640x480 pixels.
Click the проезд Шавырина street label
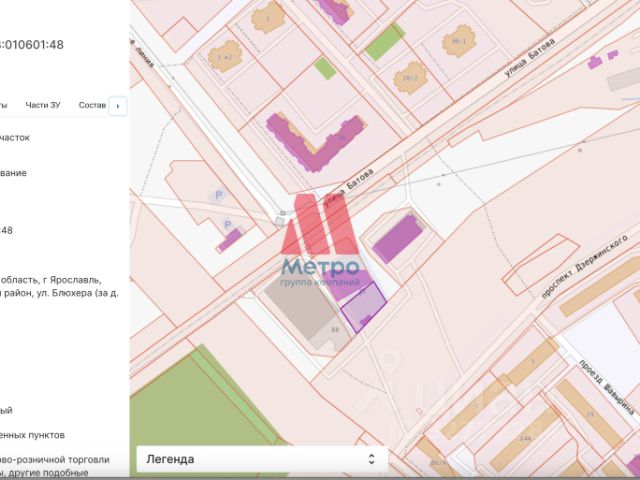pyautogui.click(x=607, y=387)
